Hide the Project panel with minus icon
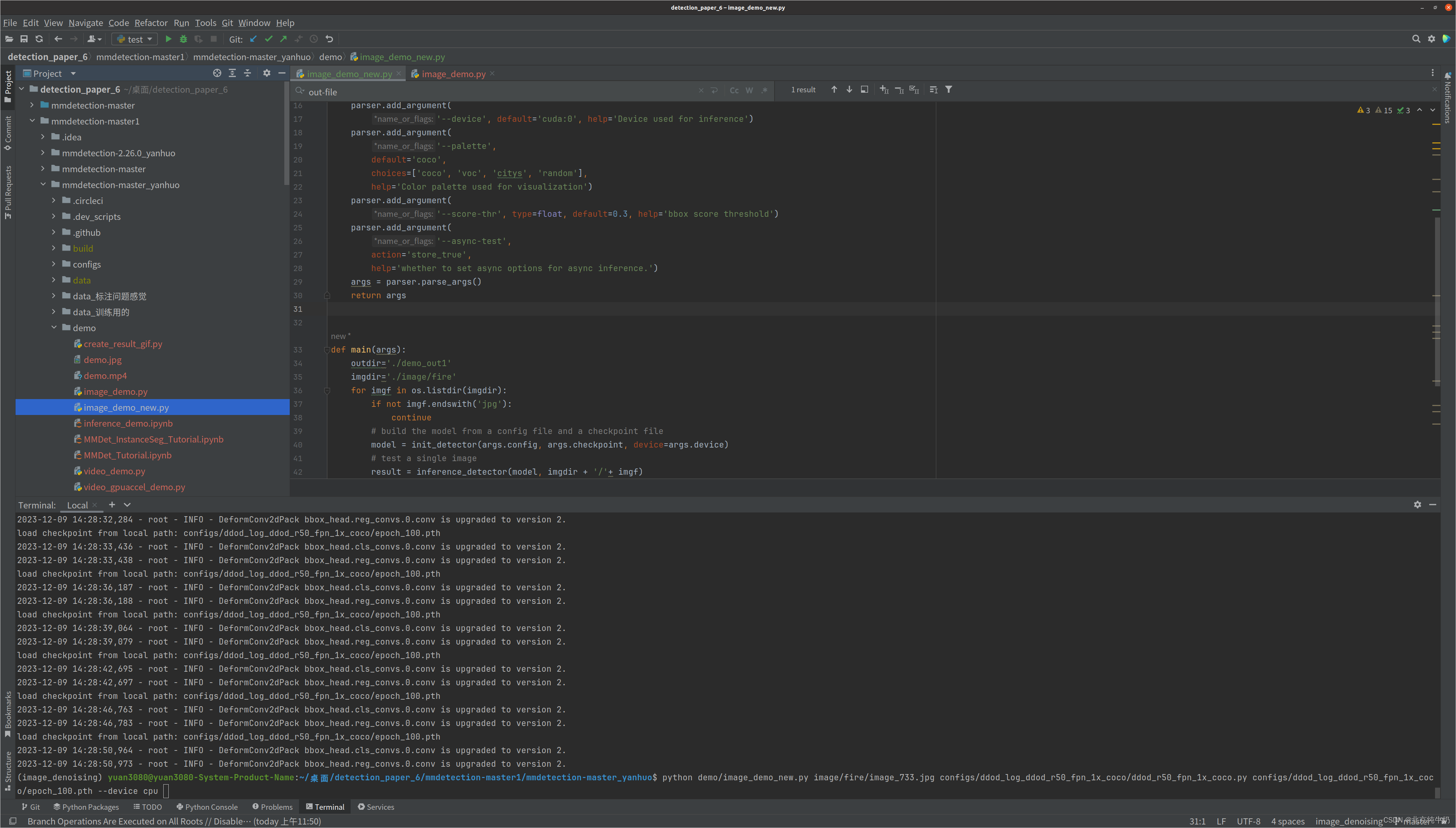Screen dimensions: 1456x828 [x=282, y=73]
